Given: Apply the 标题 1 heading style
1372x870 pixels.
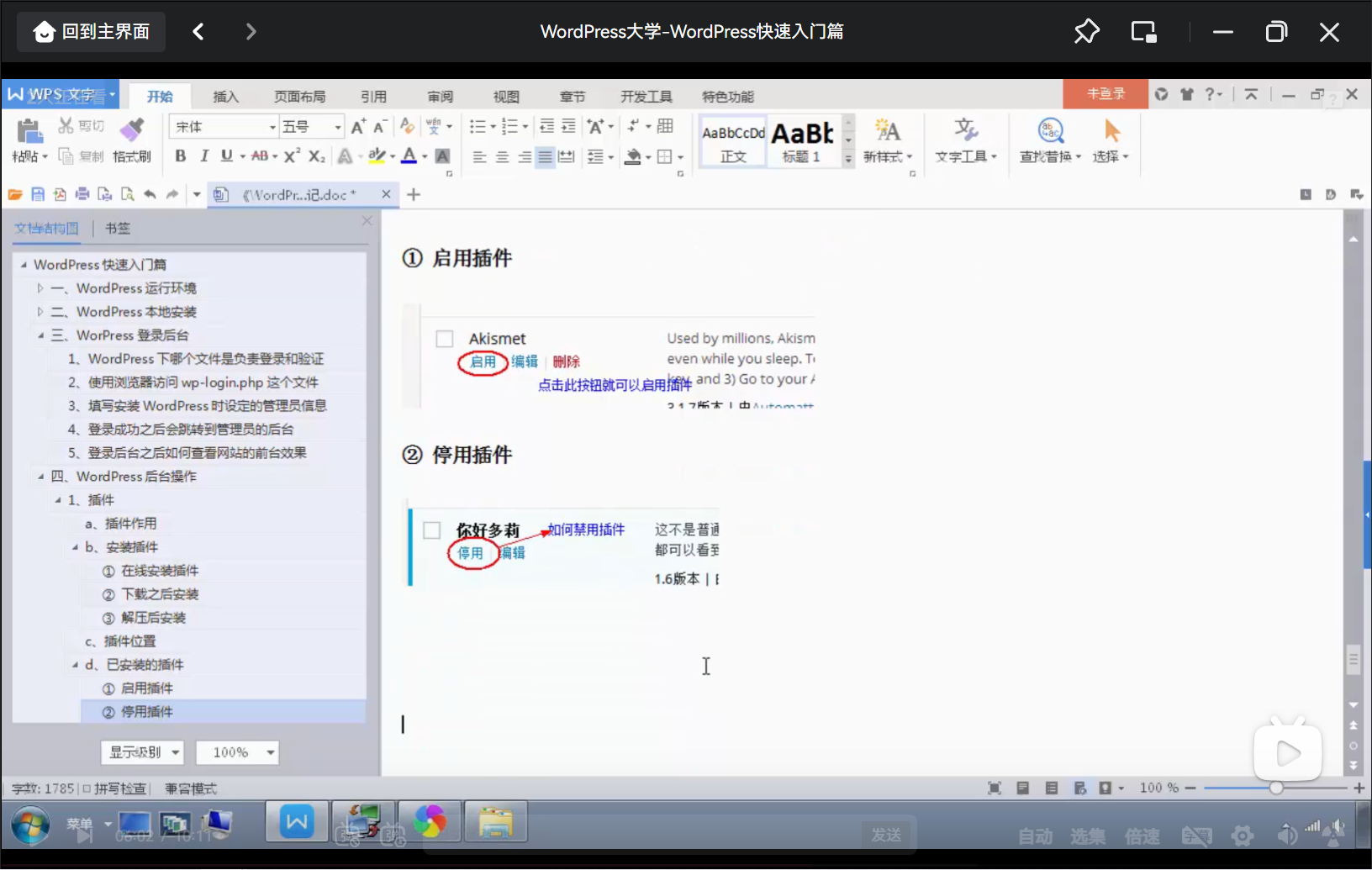Looking at the screenshot, I should tap(803, 140).
